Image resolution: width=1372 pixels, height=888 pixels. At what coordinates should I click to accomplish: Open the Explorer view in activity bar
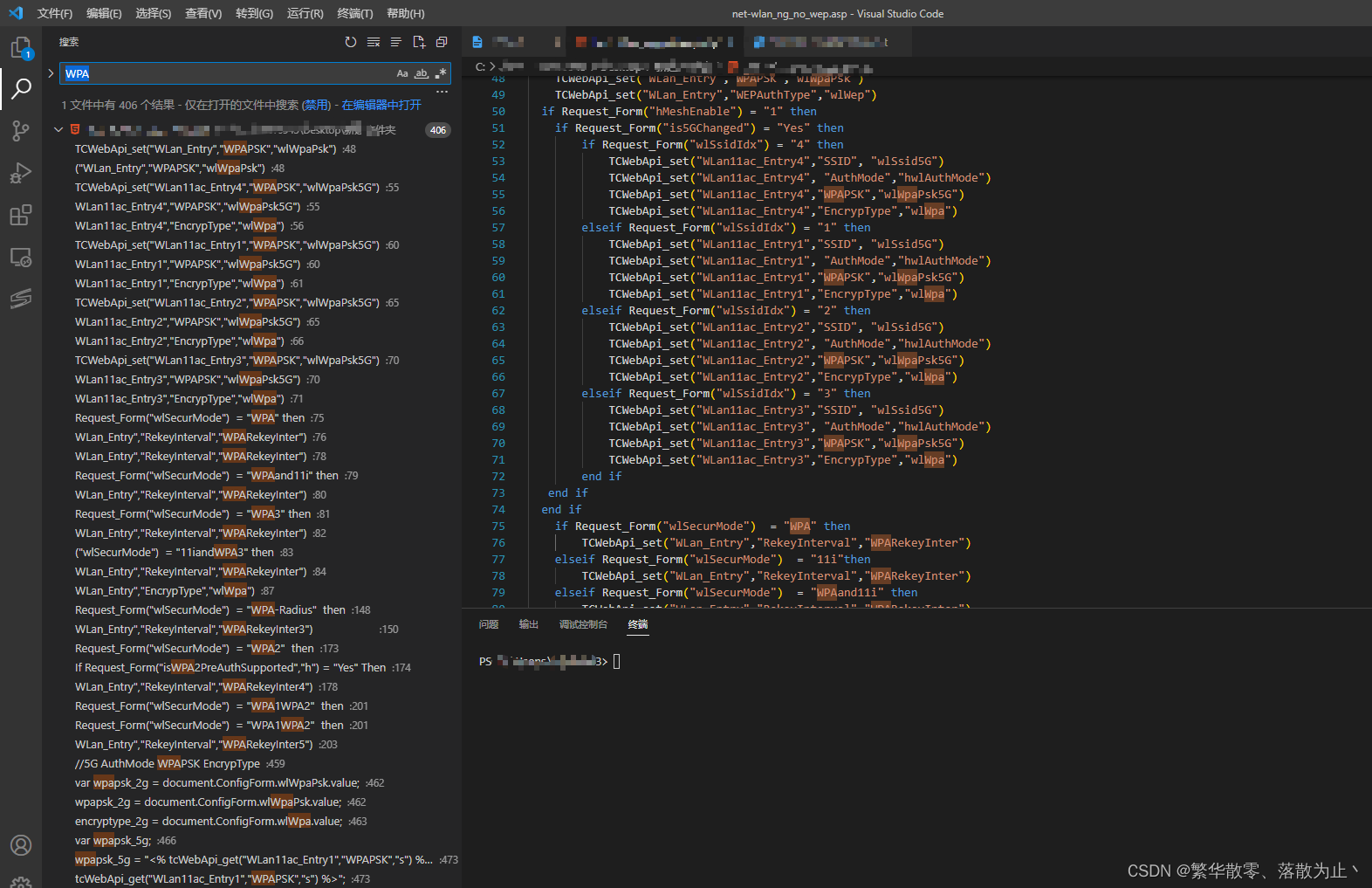tap(21, 47)
